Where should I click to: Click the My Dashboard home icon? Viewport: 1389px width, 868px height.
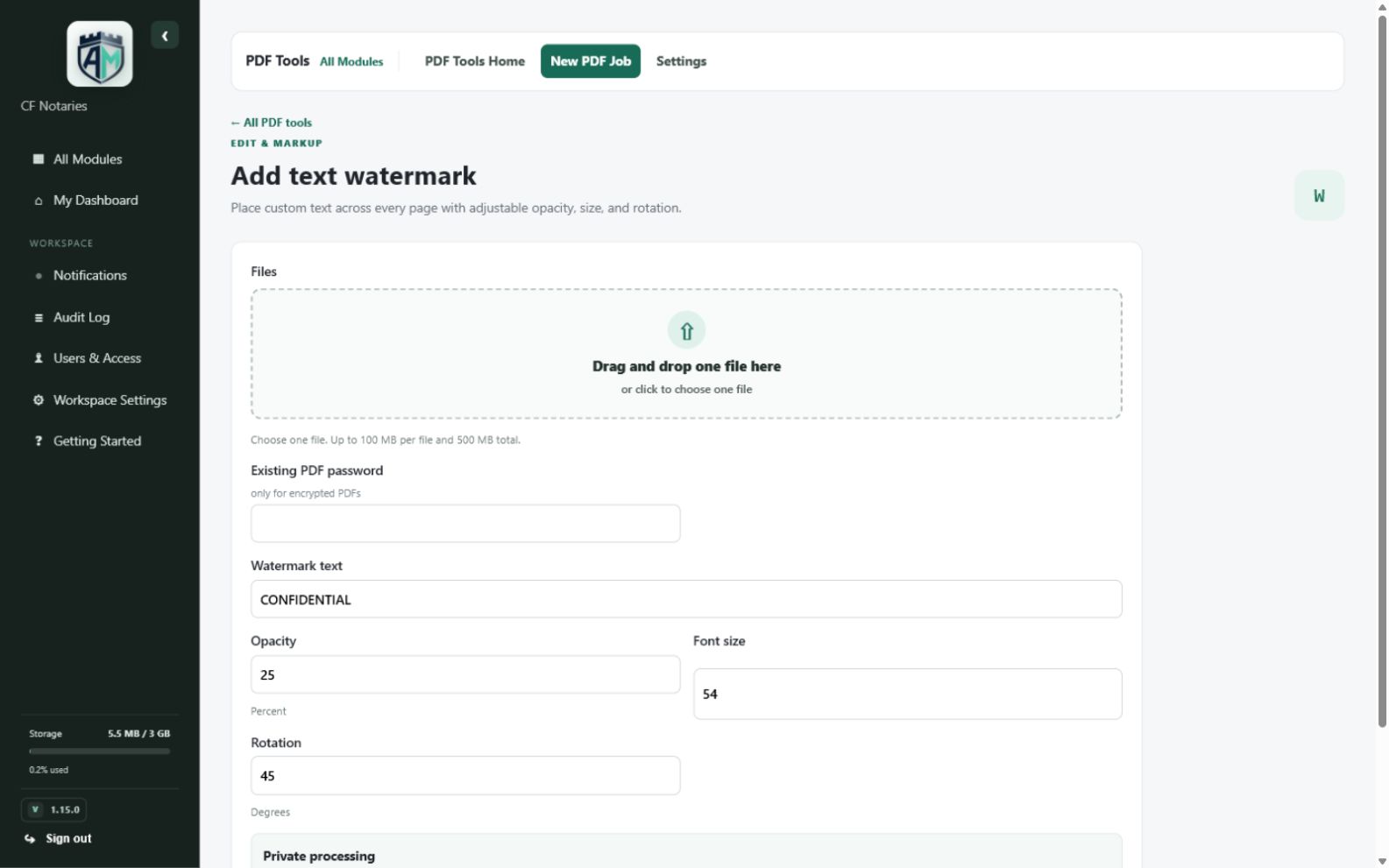point(38,201)
